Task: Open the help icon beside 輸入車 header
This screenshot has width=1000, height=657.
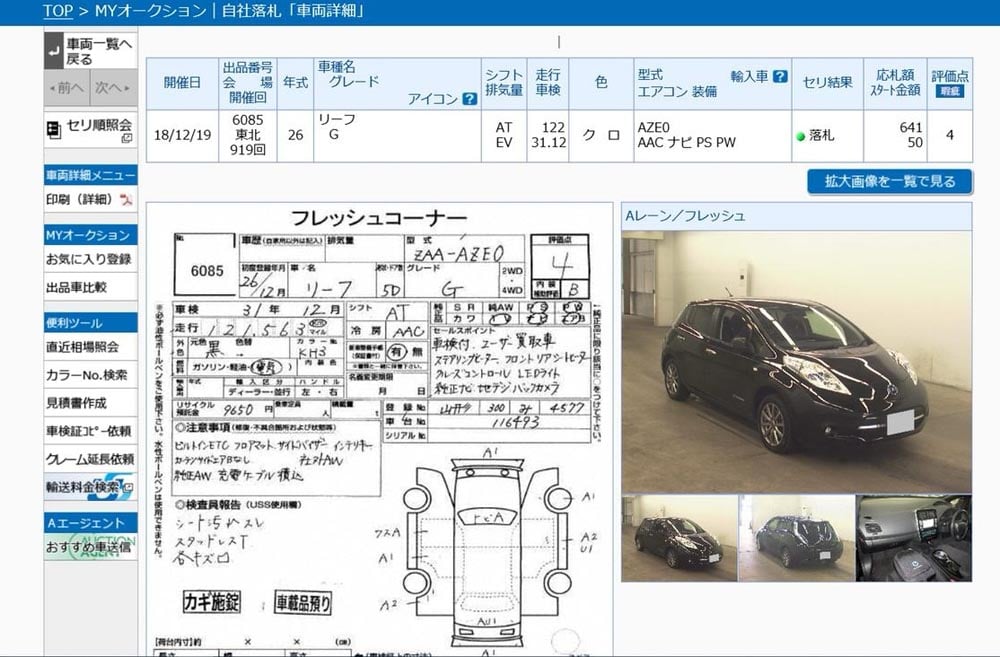Action: coord(779,77)
